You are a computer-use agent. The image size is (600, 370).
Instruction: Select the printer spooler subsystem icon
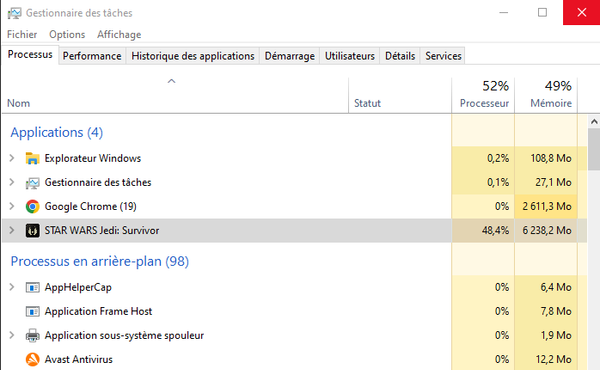pos(33,335)
